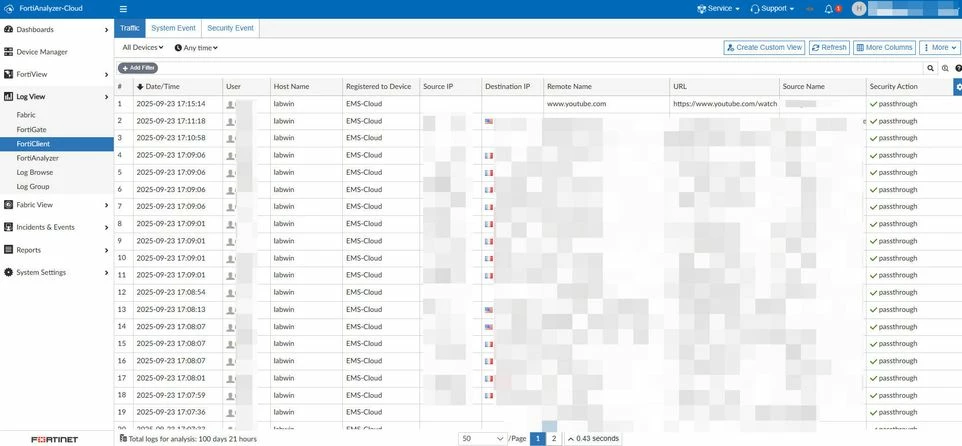The image size is (962, 446).
Task: Click the https://www.youtube.com/watch URL cell
Action: click(x=725, y=104)
